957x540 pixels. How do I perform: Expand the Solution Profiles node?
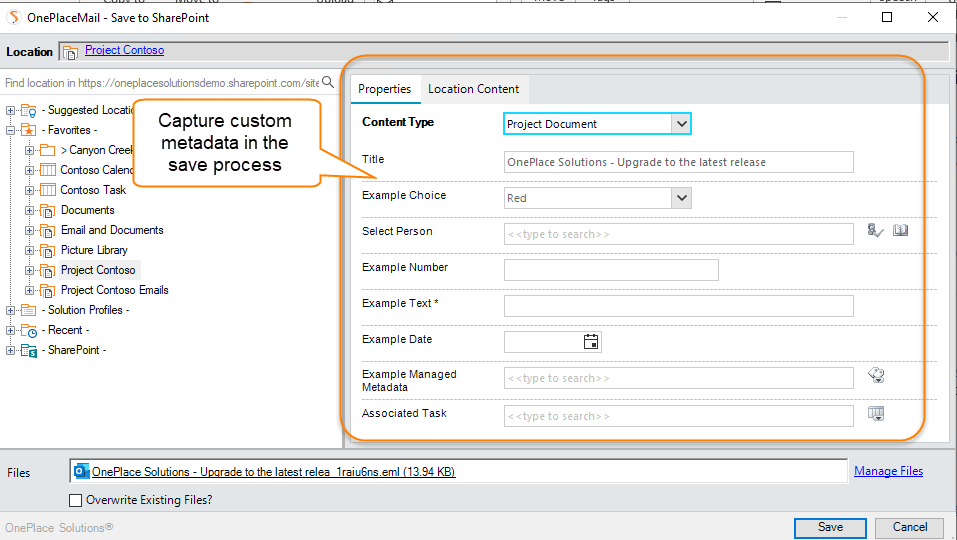[x=10, y=310]
